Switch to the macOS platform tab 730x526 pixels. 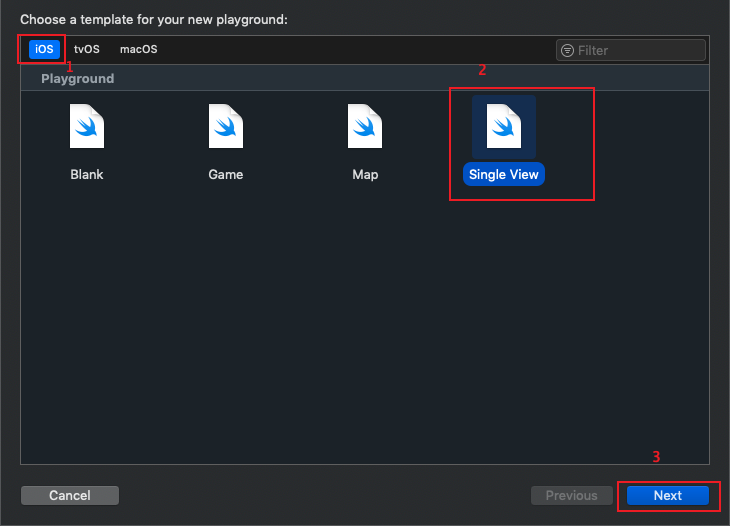coord(139,49)
